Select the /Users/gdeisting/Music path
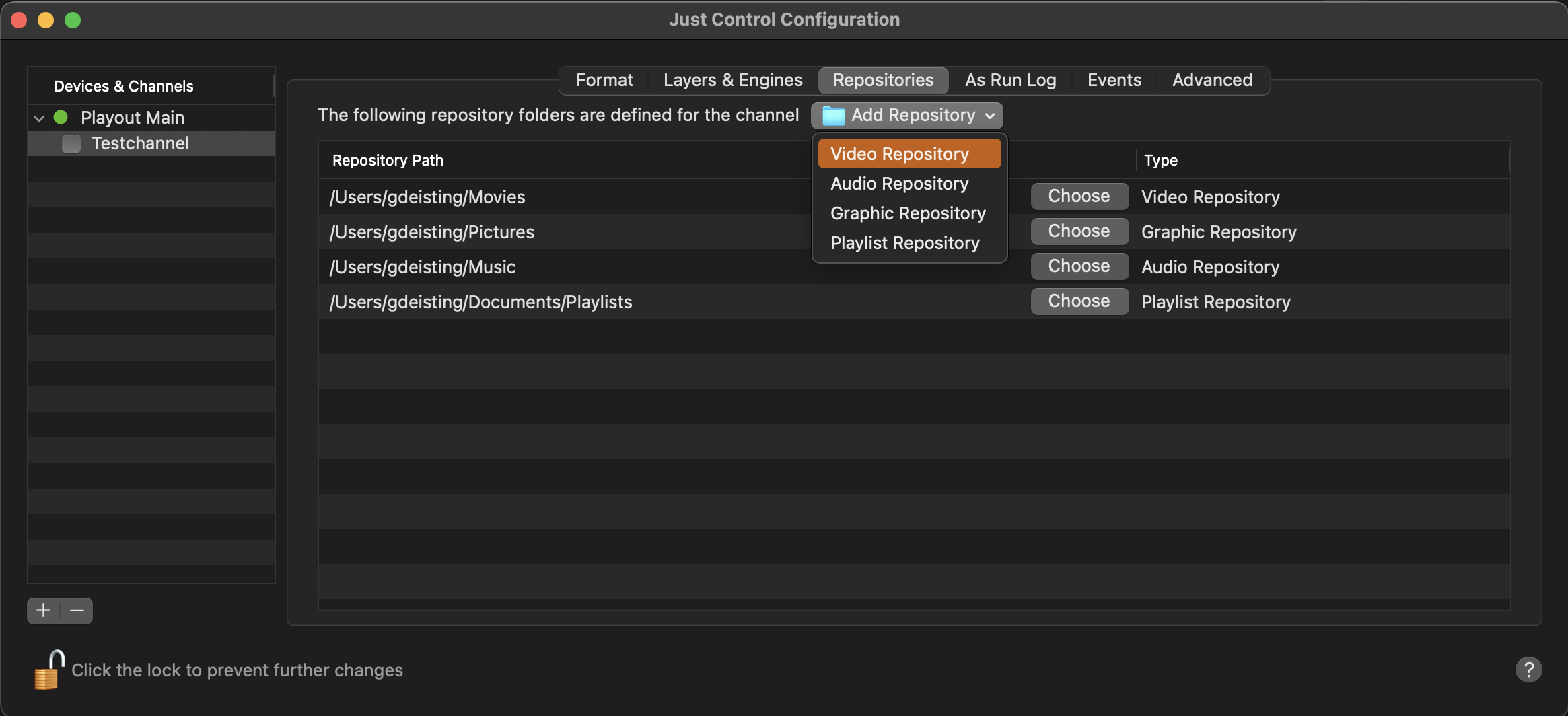Viewport: 1568px width, 716px height. (423, 266)
